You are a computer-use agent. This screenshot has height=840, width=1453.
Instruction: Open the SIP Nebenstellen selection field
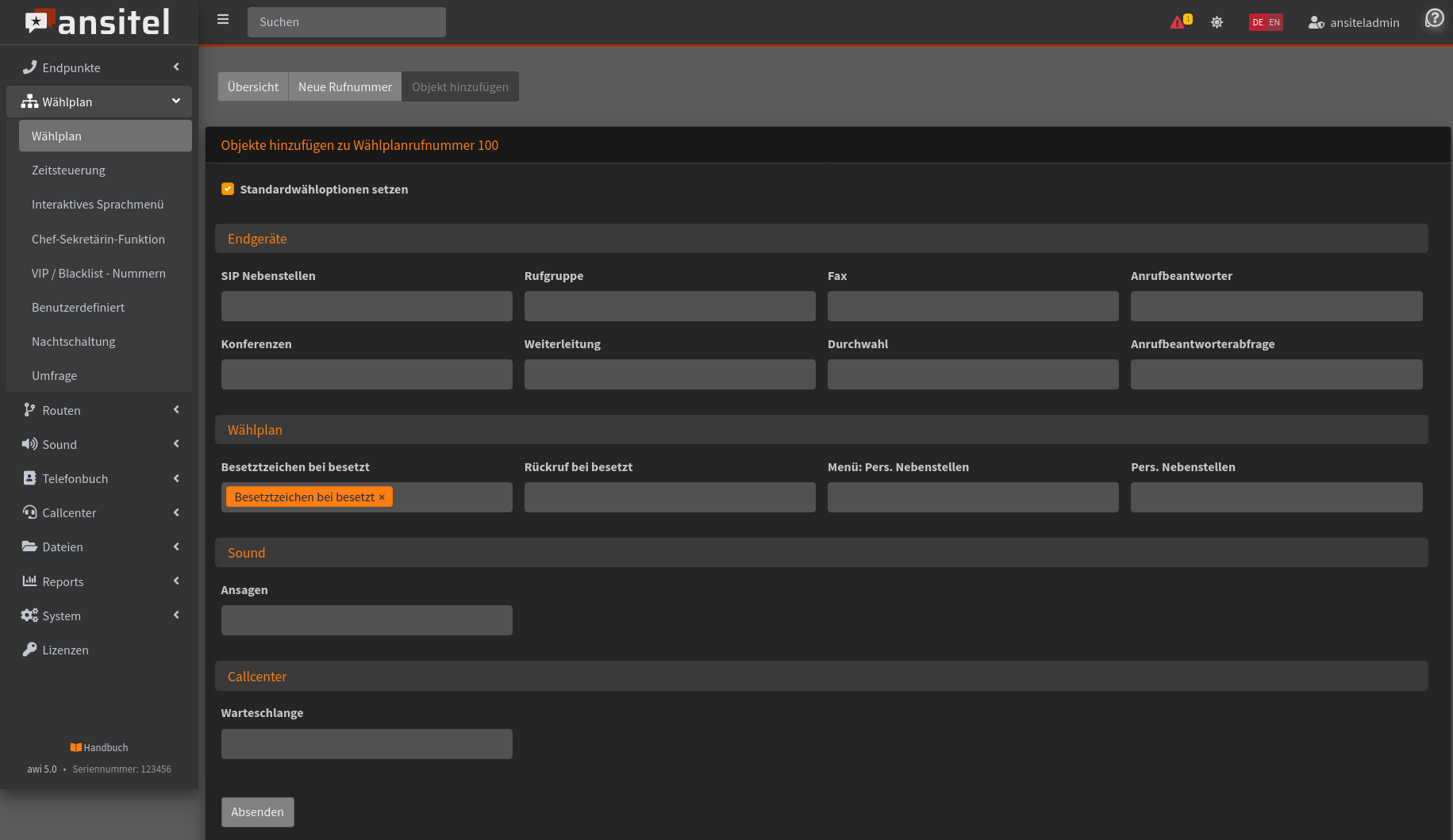pyautogui.click(x=367, y=306)
